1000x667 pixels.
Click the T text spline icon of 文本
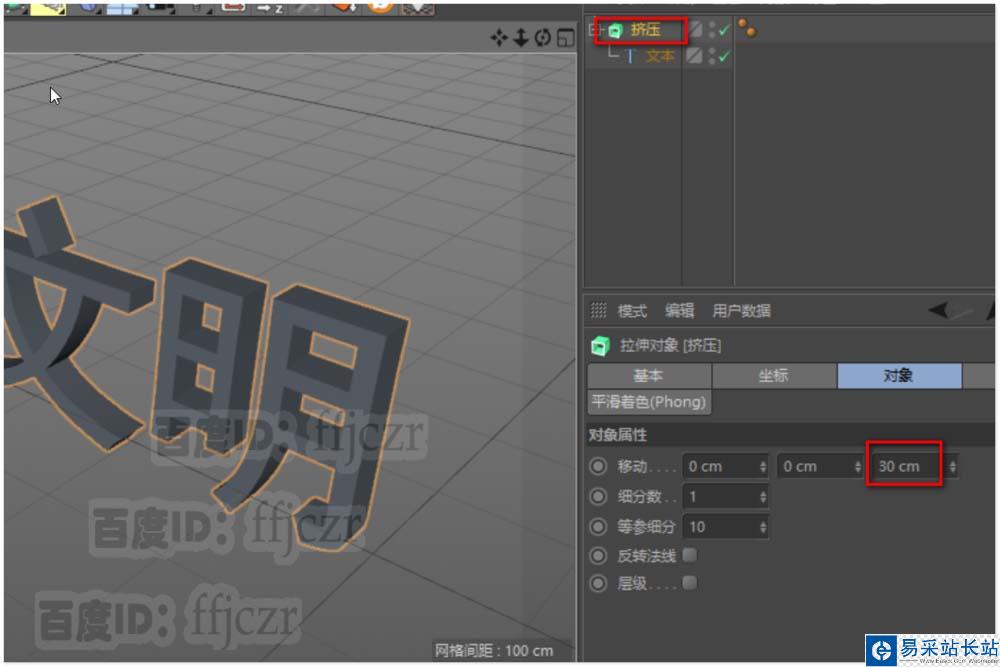click(x=630, y=56)
